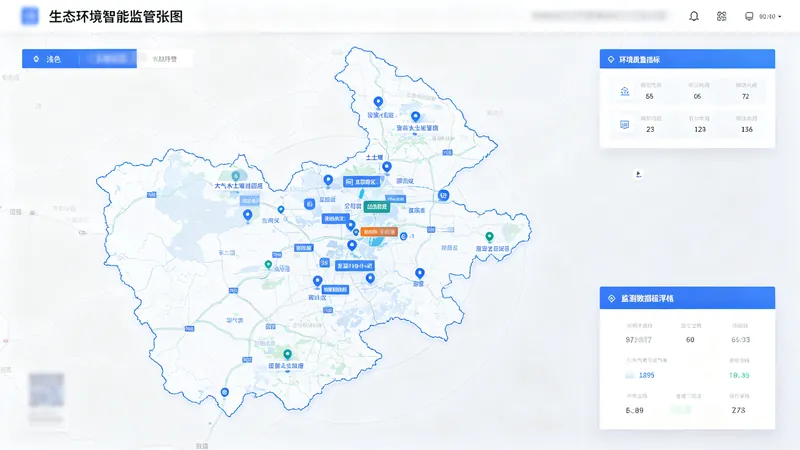Image resolution: width=800 pixels, height=450 pixels.
Task: Select the blurred middle tab beside 浅色
Action: coord(108,59)
